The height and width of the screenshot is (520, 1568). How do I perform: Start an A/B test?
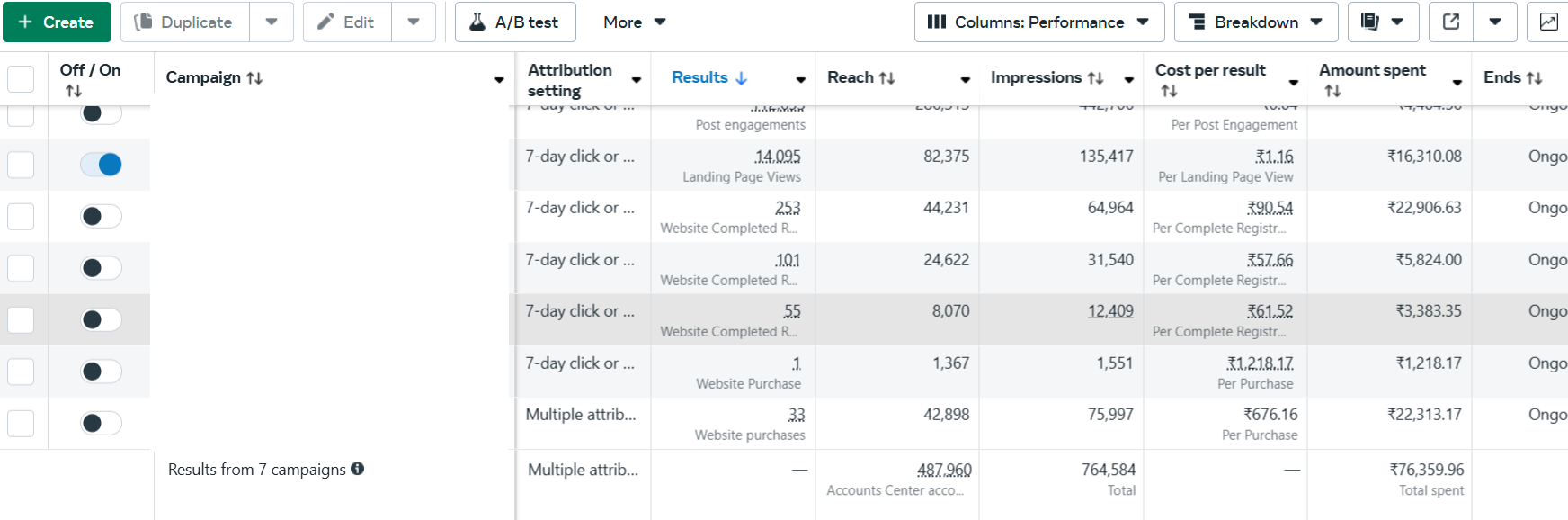coord(515,22)
